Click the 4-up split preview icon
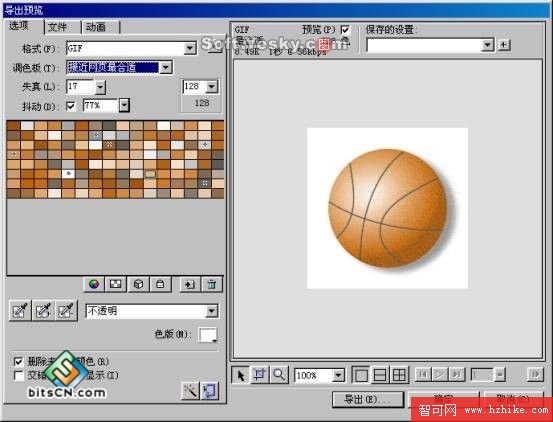553x422 pixels. 399,375
